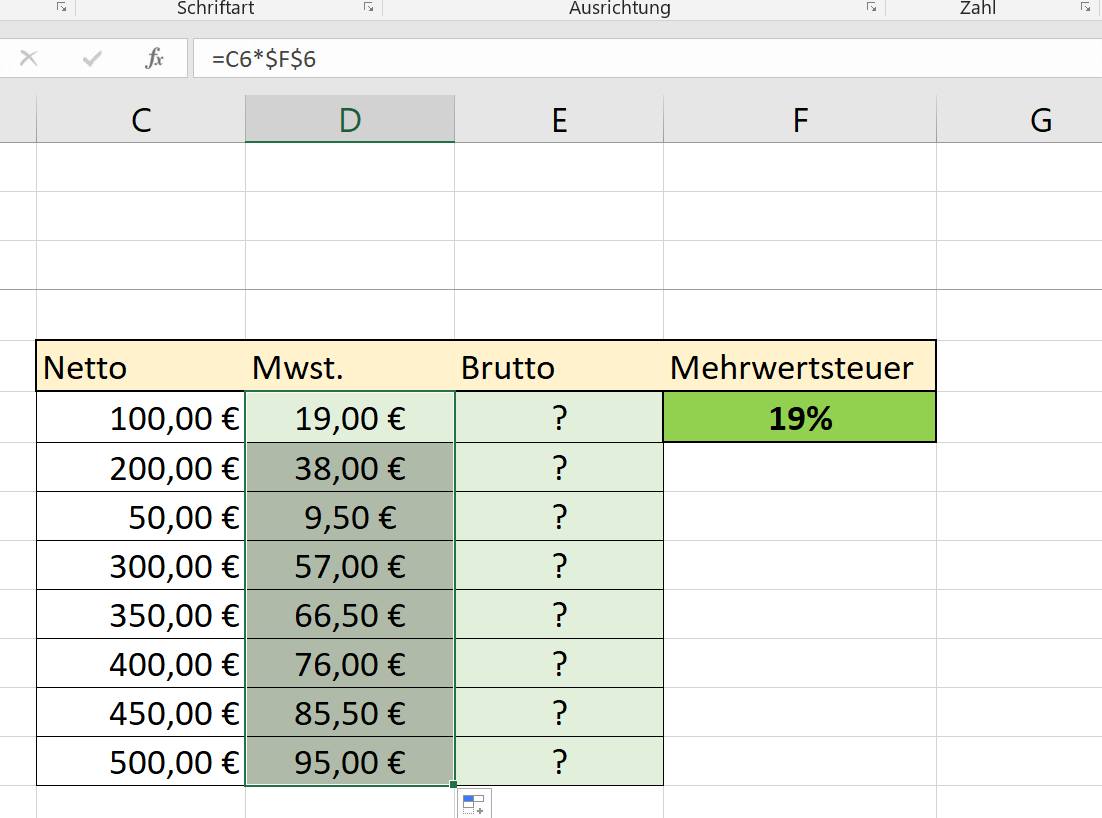
Task: Click into the formula bar showing =C6*$F$6
Action: pyautogui.click(x=647, y=58)
